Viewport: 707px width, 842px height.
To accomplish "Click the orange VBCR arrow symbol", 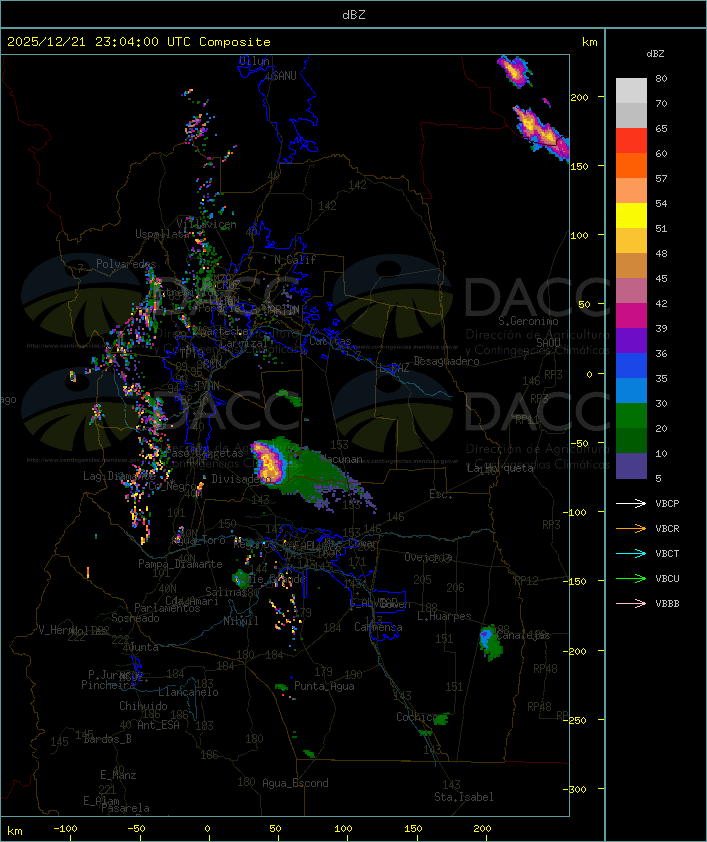I will [x=631, y=528].
